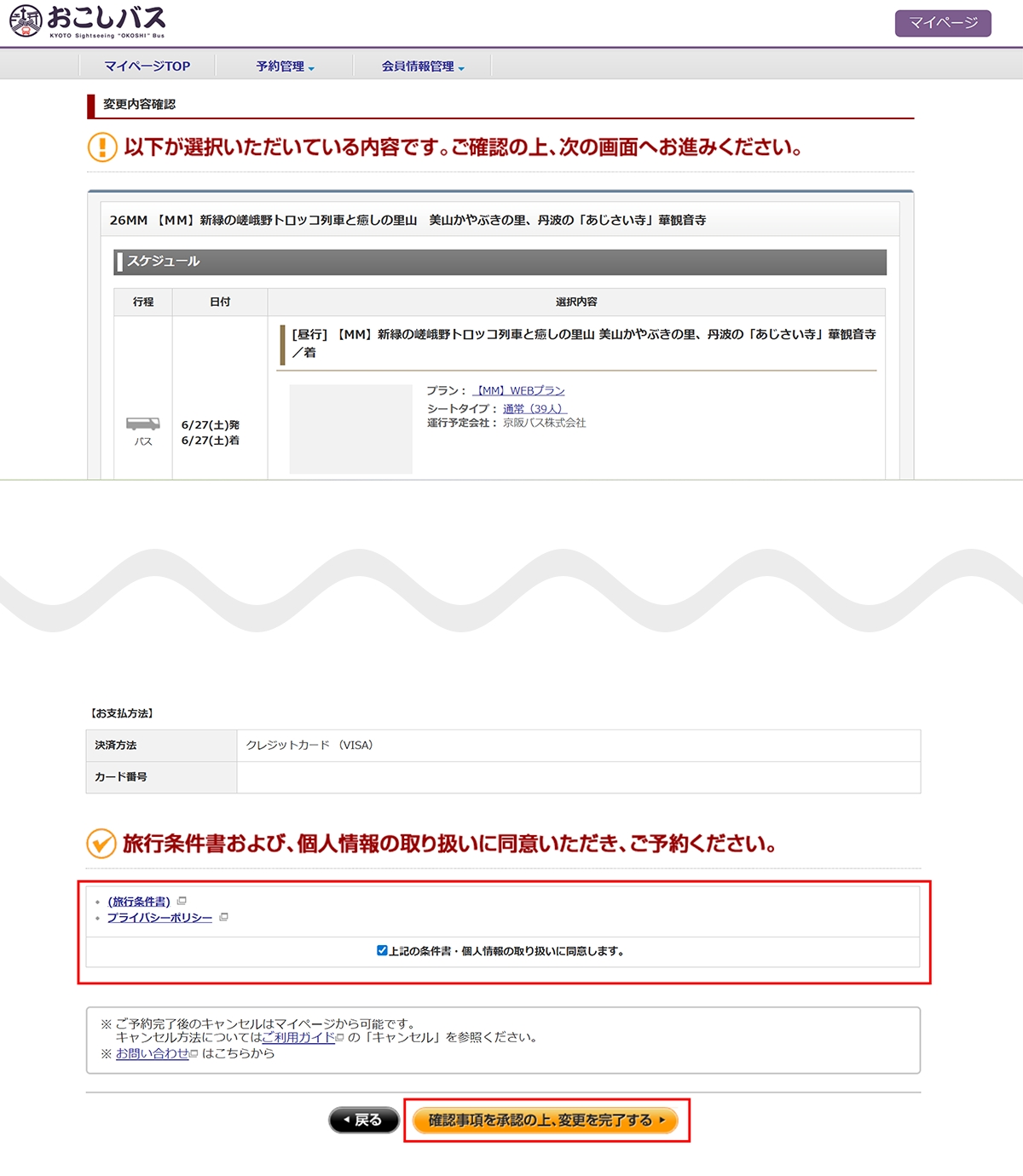Click 日付 column header
Image resolution: width=1023 pixels, height=1176 pixels.
click(x=220, y=302)
